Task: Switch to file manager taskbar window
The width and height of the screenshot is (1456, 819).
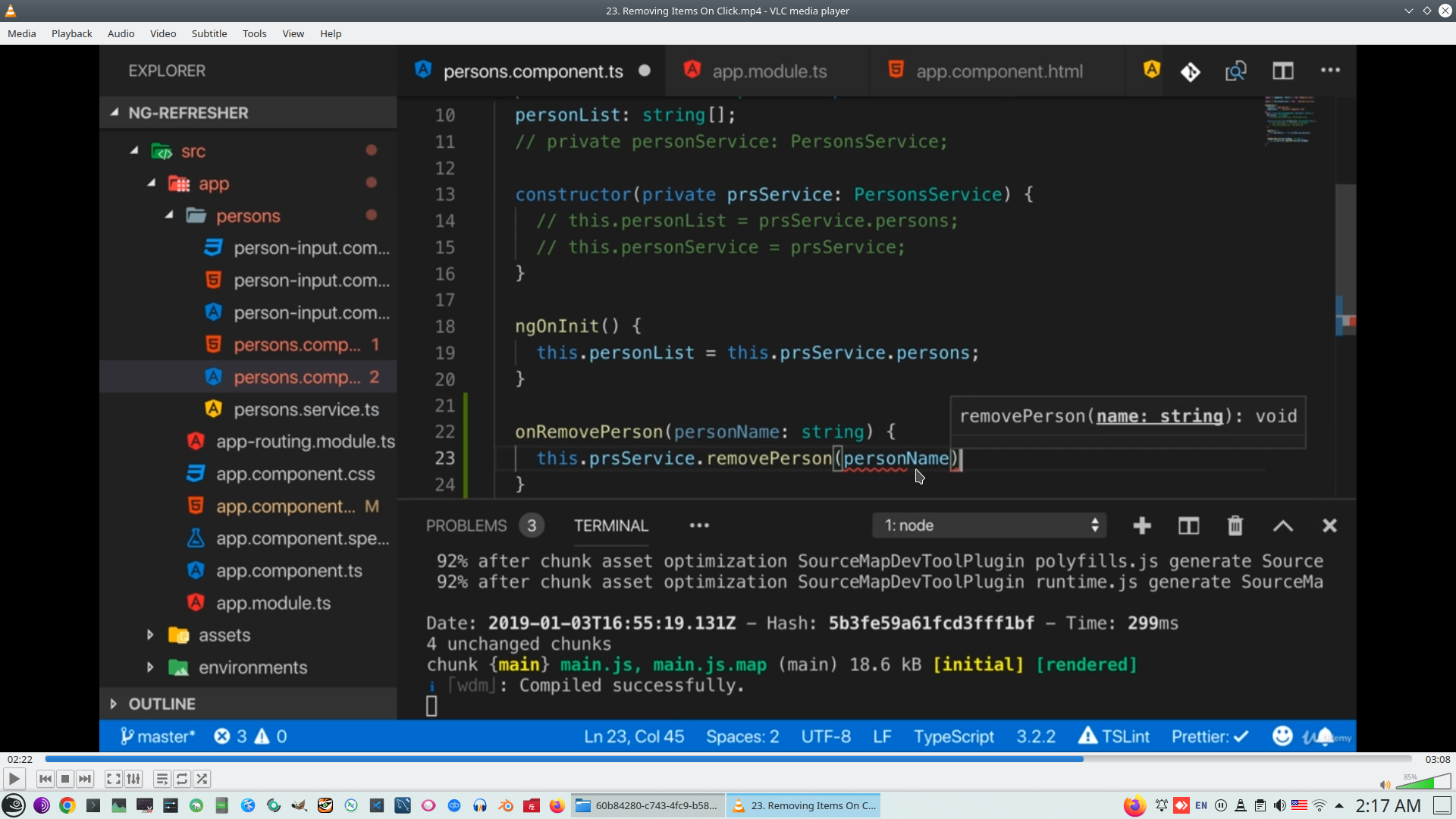Action: tap(648, 805)
